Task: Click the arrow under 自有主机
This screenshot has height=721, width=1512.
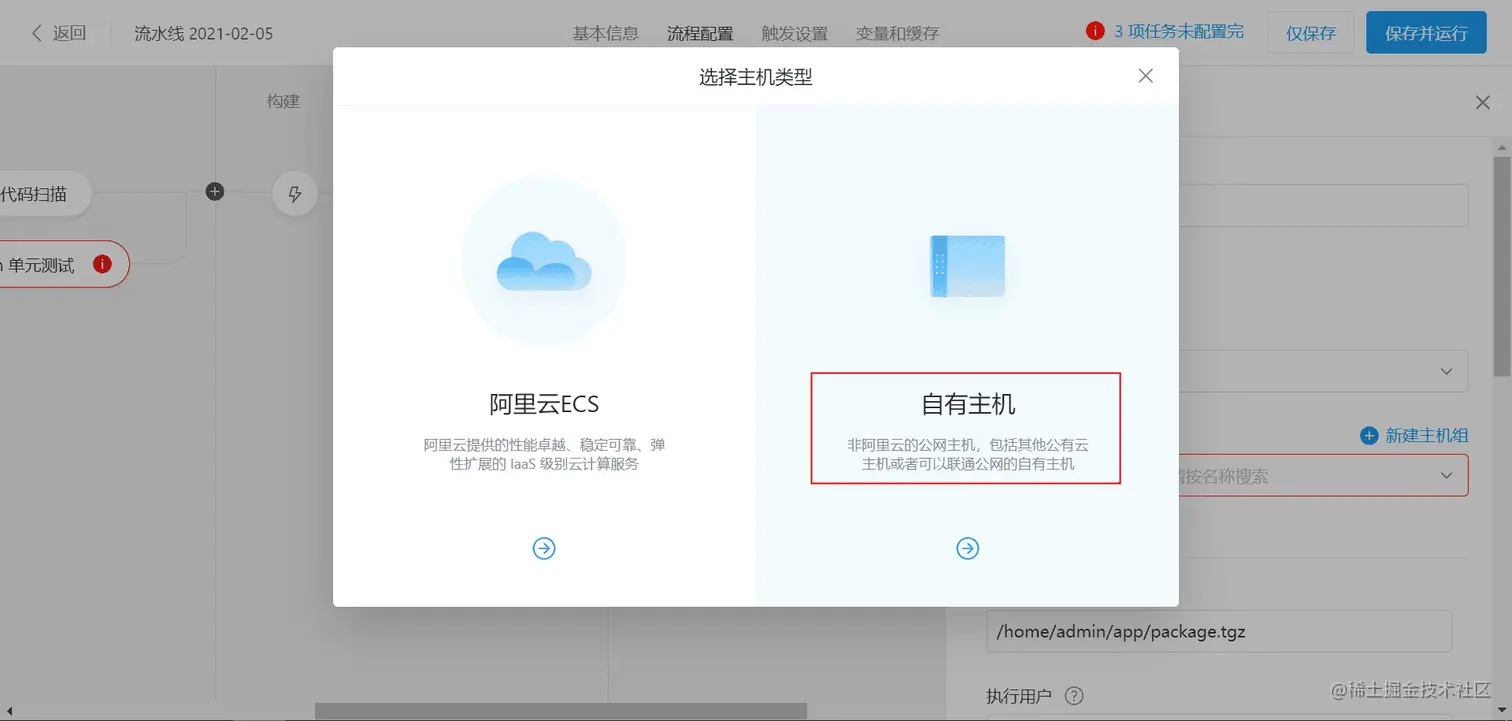Action: [967, 548]
